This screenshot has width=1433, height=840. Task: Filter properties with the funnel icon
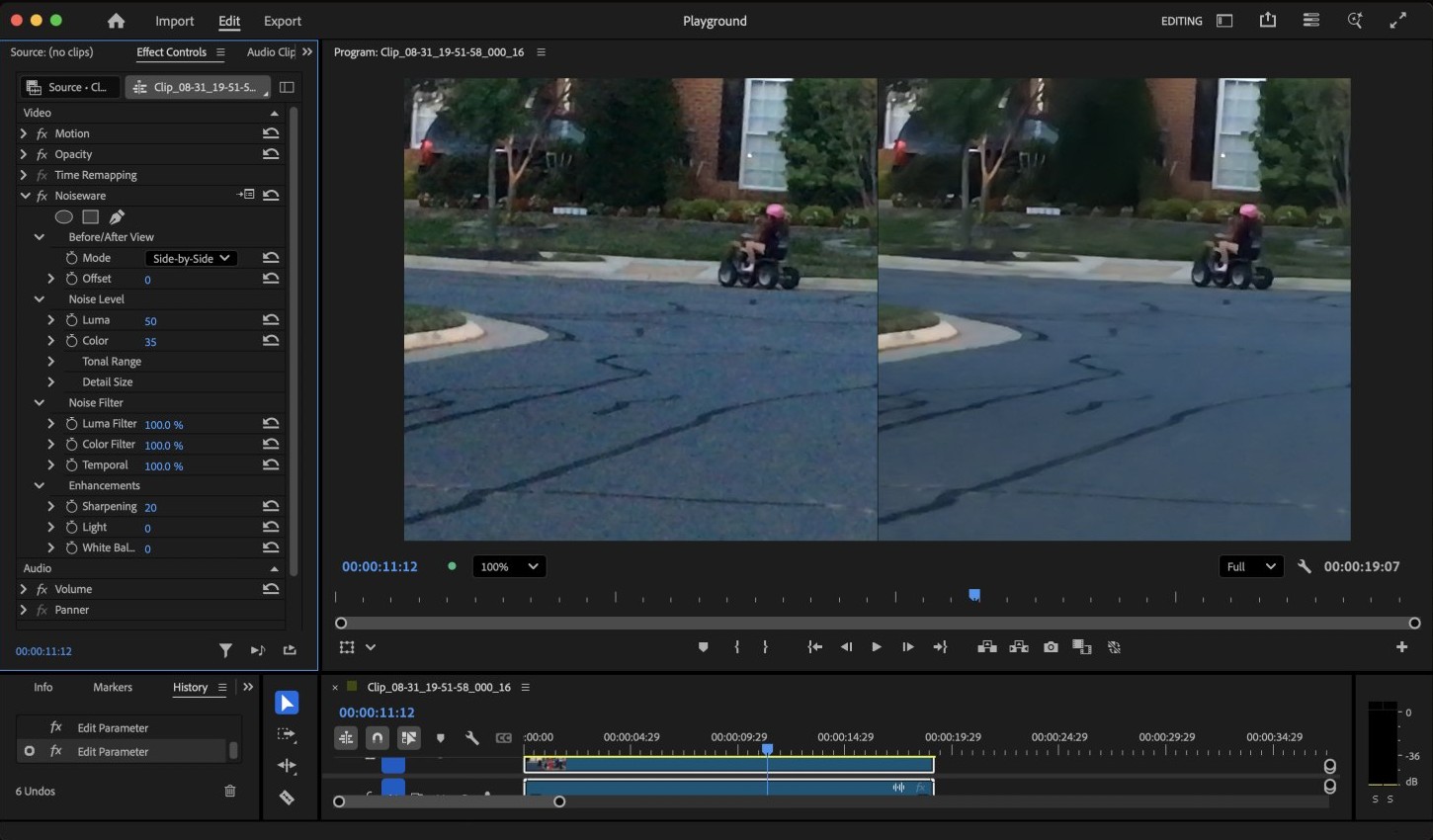point(225,650)
